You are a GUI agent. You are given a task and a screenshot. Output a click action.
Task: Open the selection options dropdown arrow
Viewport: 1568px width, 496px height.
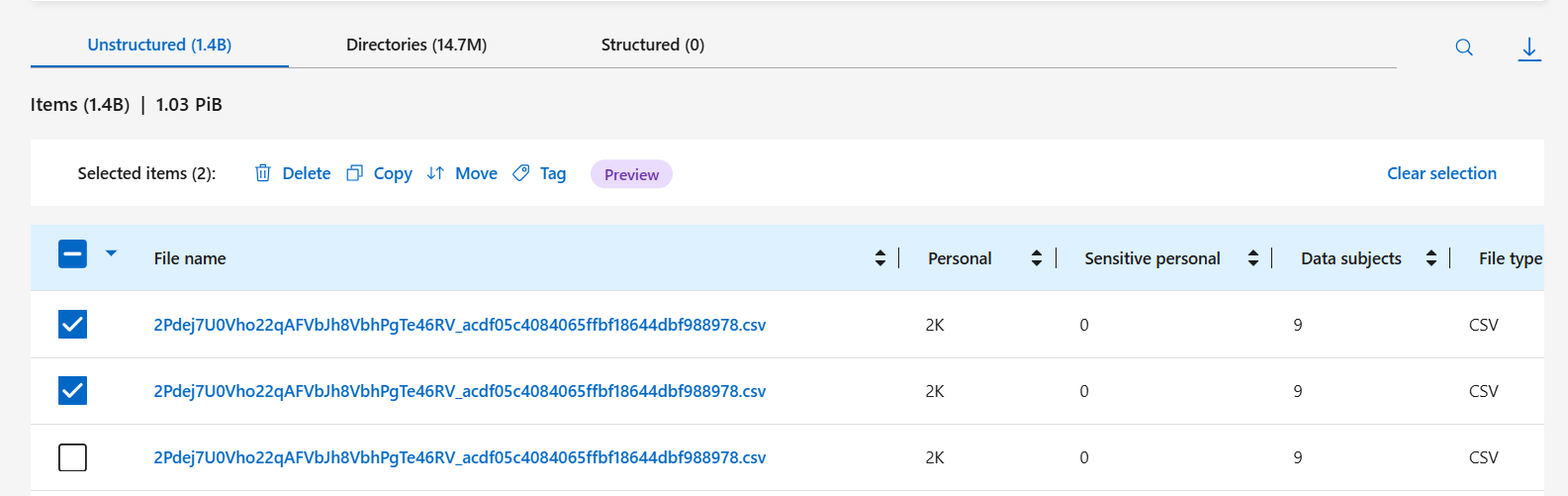pos(112,253)
